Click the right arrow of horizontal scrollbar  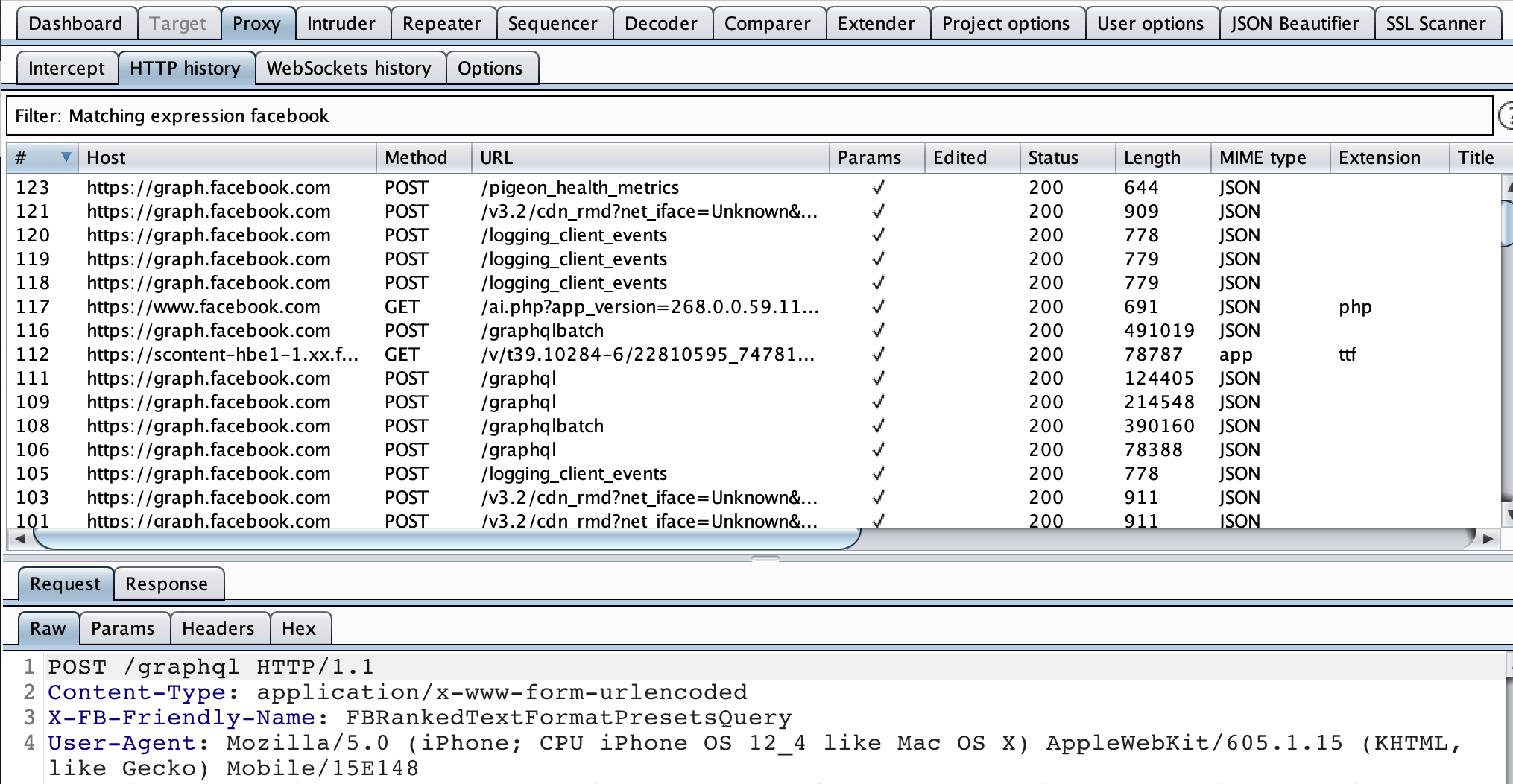point(1488,538)
